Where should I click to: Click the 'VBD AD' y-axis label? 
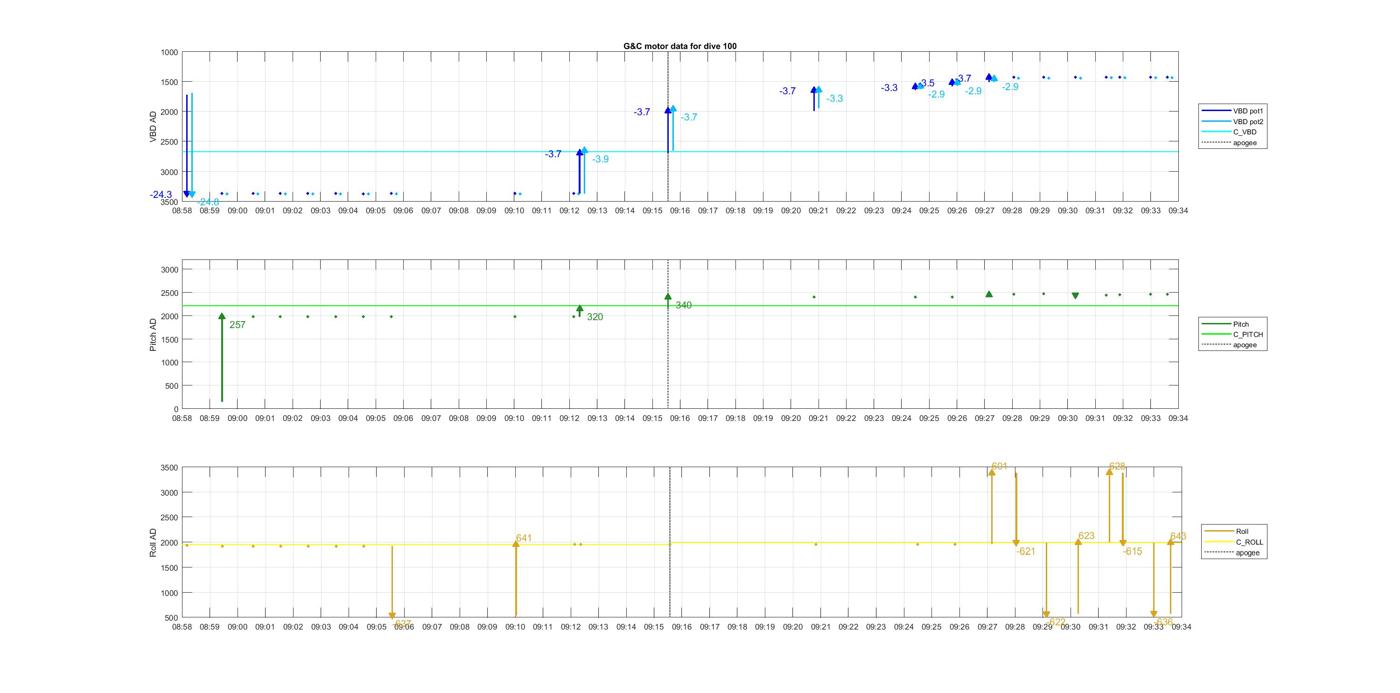154,127
